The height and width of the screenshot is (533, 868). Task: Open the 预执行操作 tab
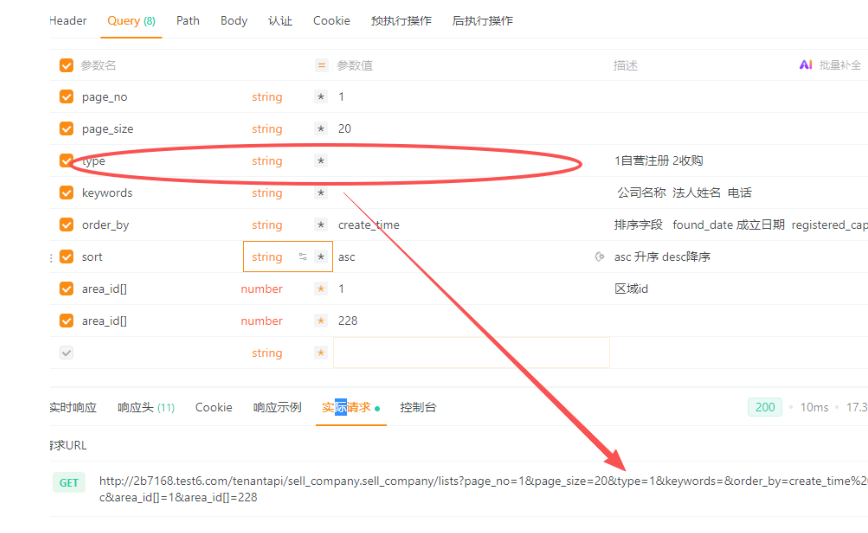(401, 21)
